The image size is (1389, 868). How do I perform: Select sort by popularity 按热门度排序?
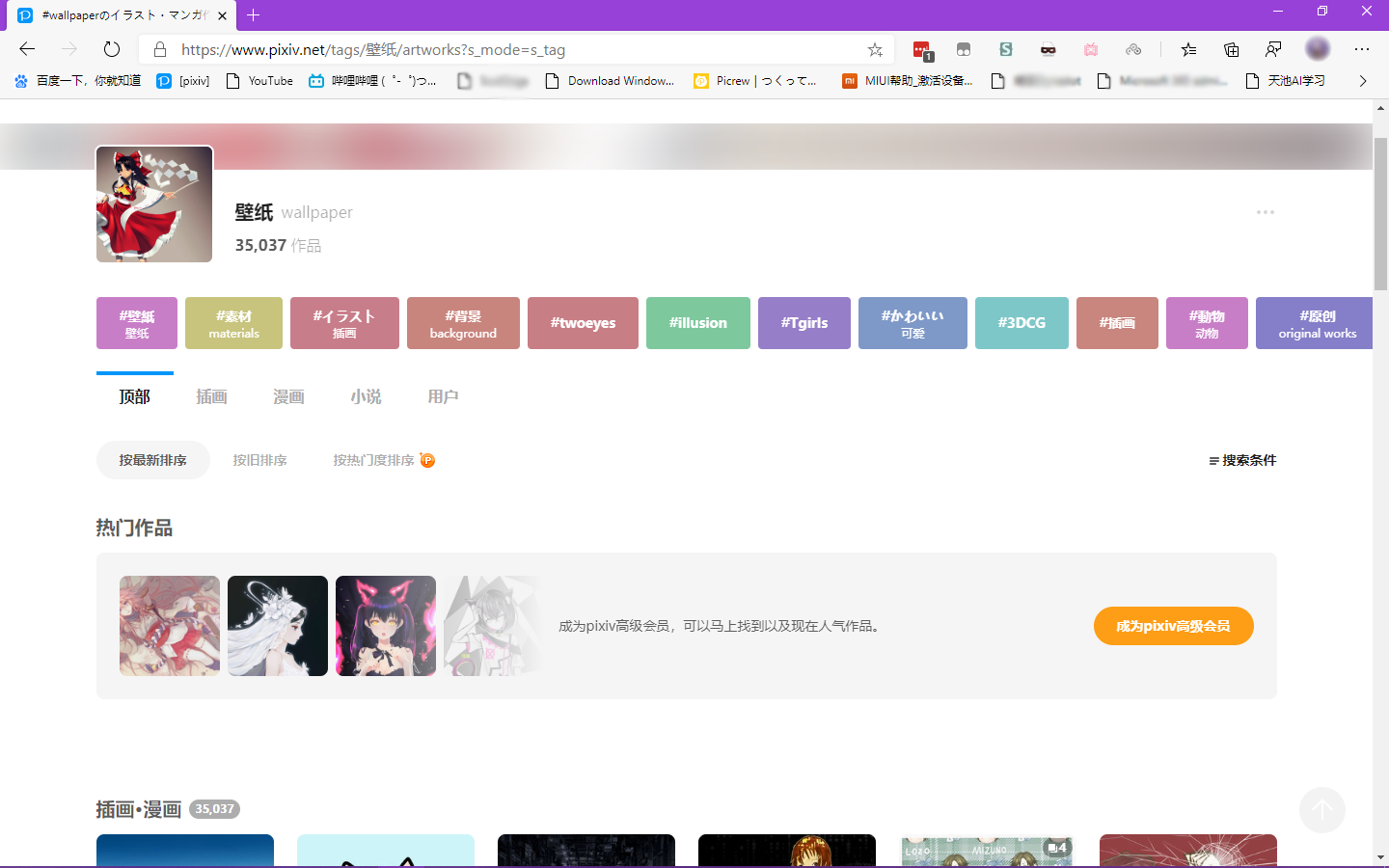click(x=374, y=460)
